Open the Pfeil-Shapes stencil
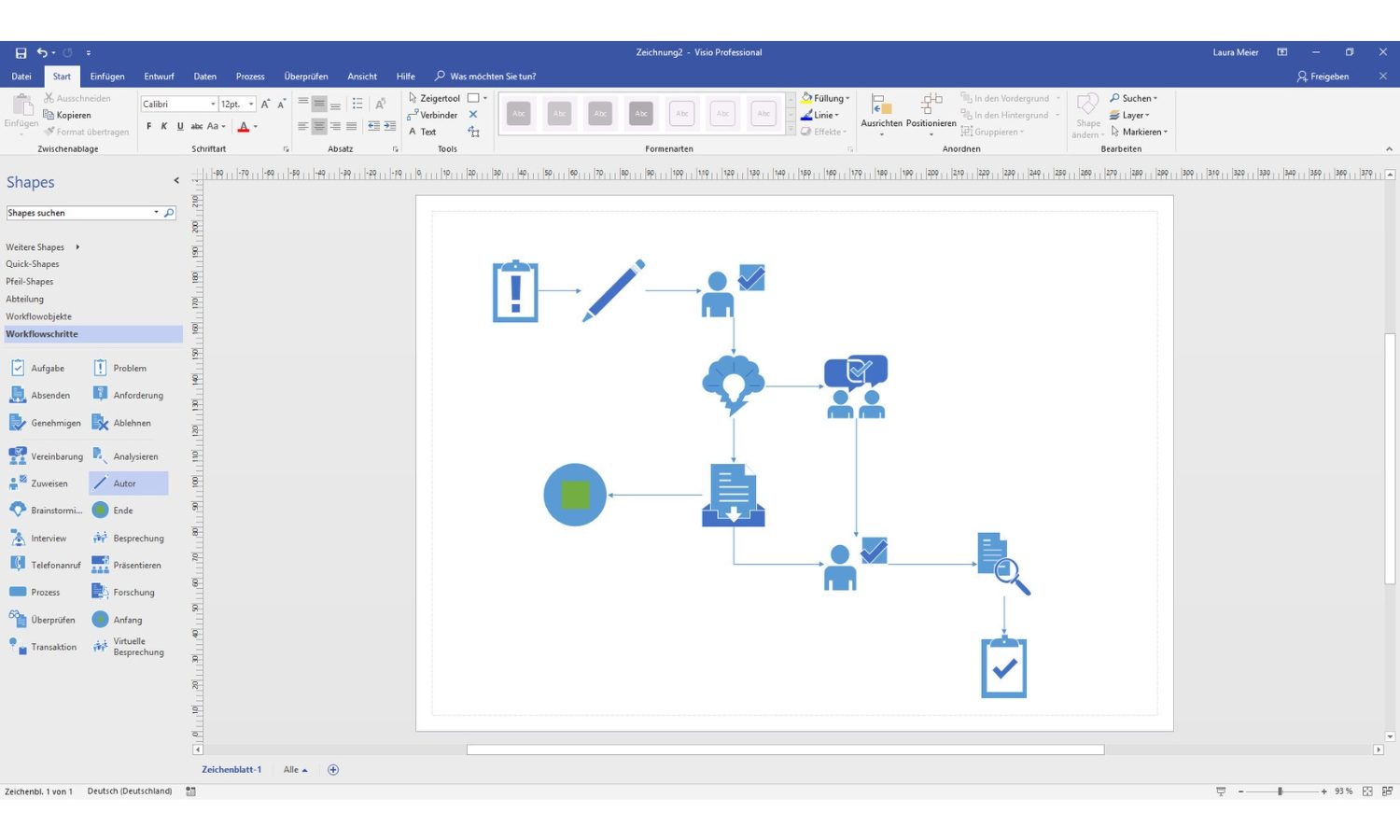 (30, 281)
